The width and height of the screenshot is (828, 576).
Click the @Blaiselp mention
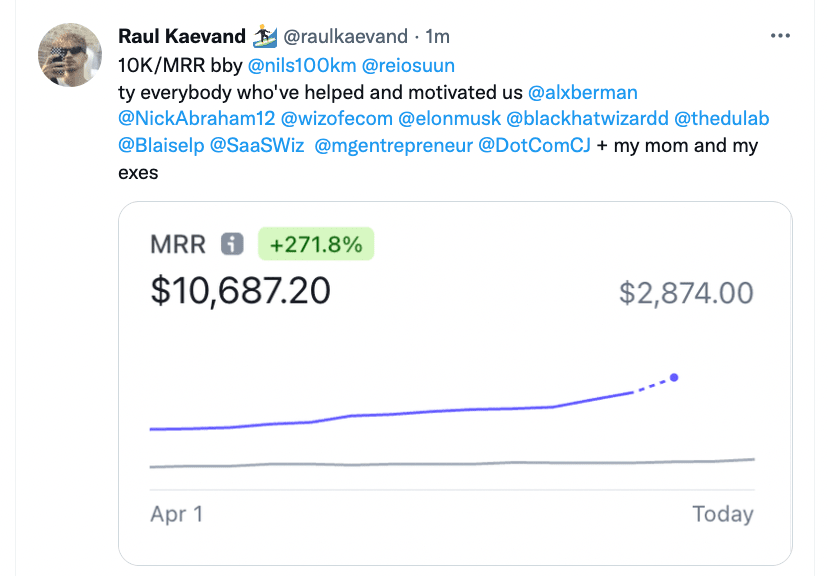[160, 146]
